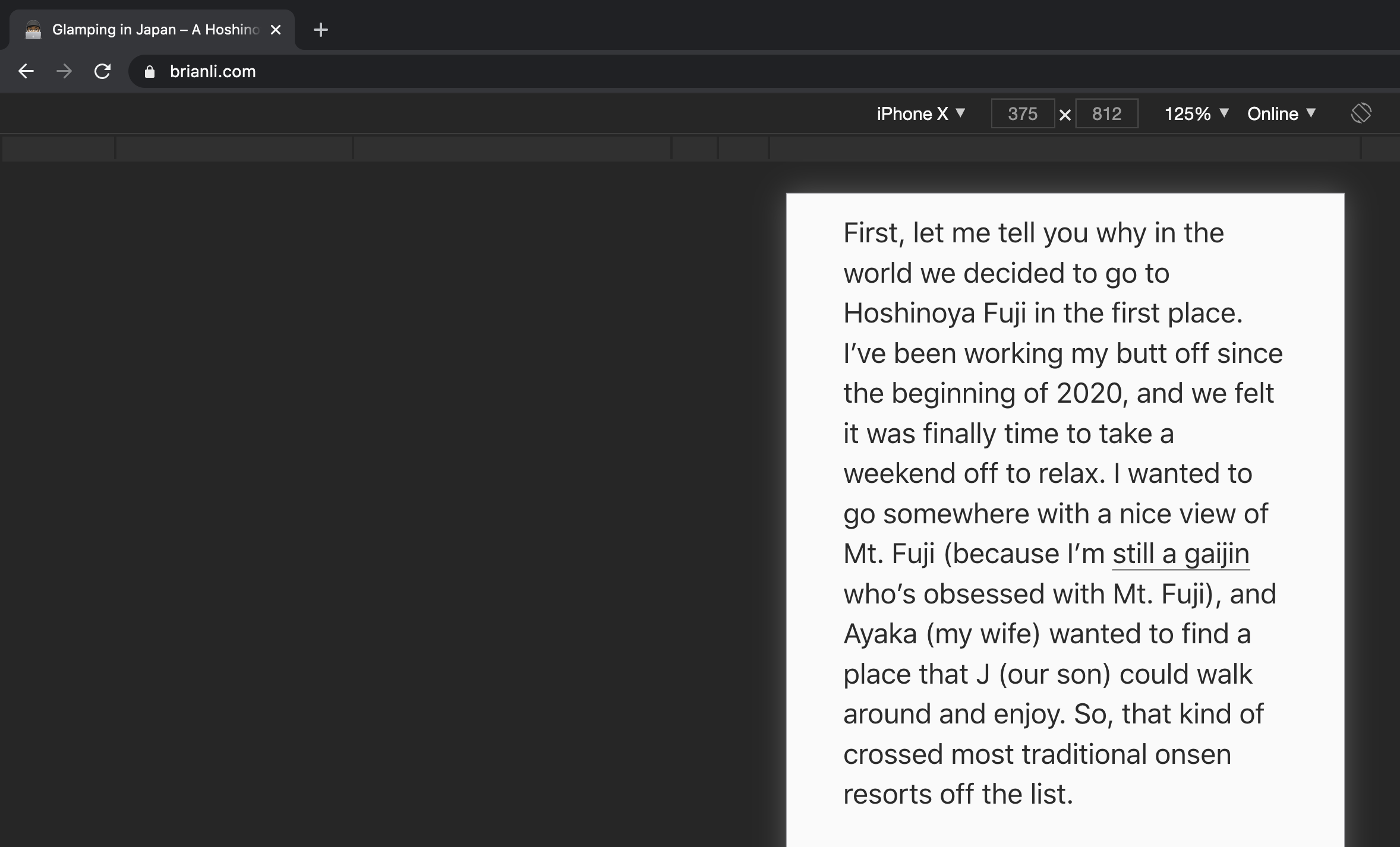Click the text "resorts off the list."

958,794
